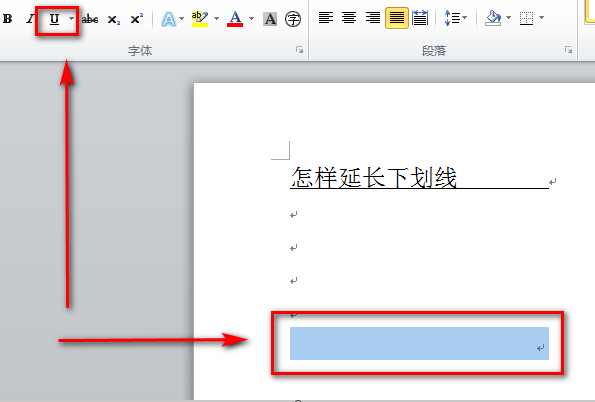Toggle italic formatting
Screen dimensions: 595x402
[30, 19]
